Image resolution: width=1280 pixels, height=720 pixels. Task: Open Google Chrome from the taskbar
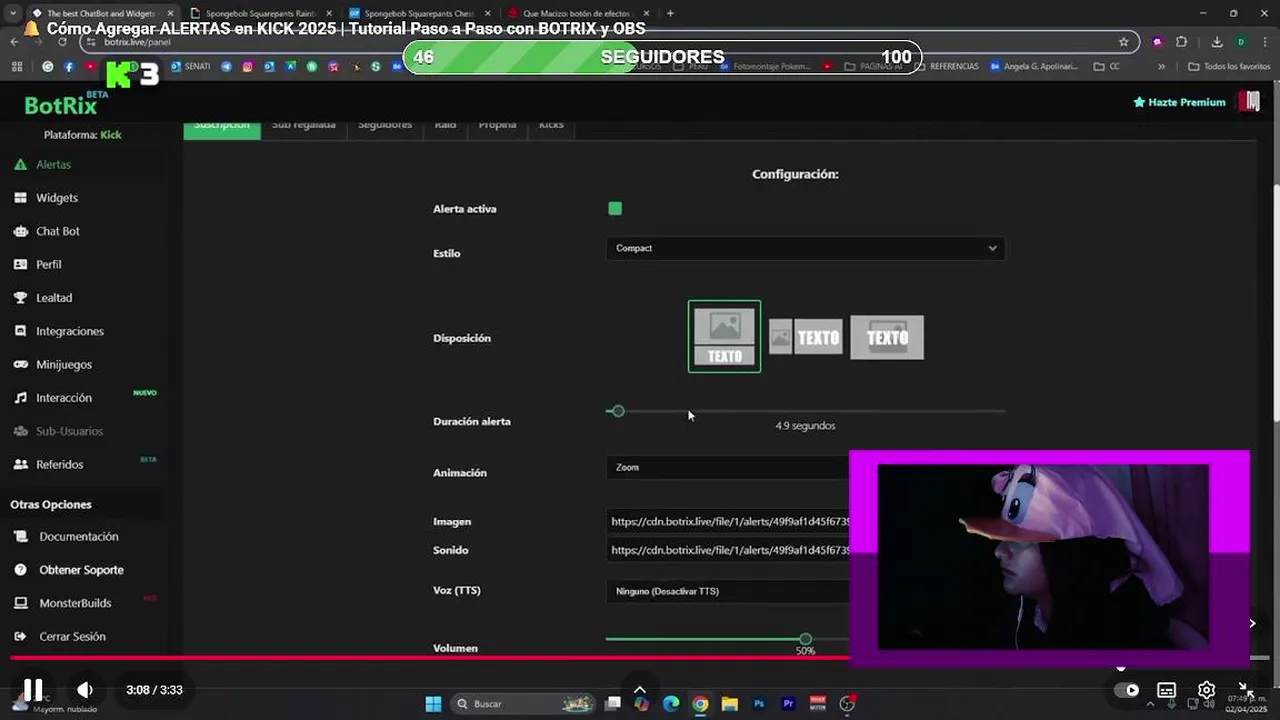point(700,704)
